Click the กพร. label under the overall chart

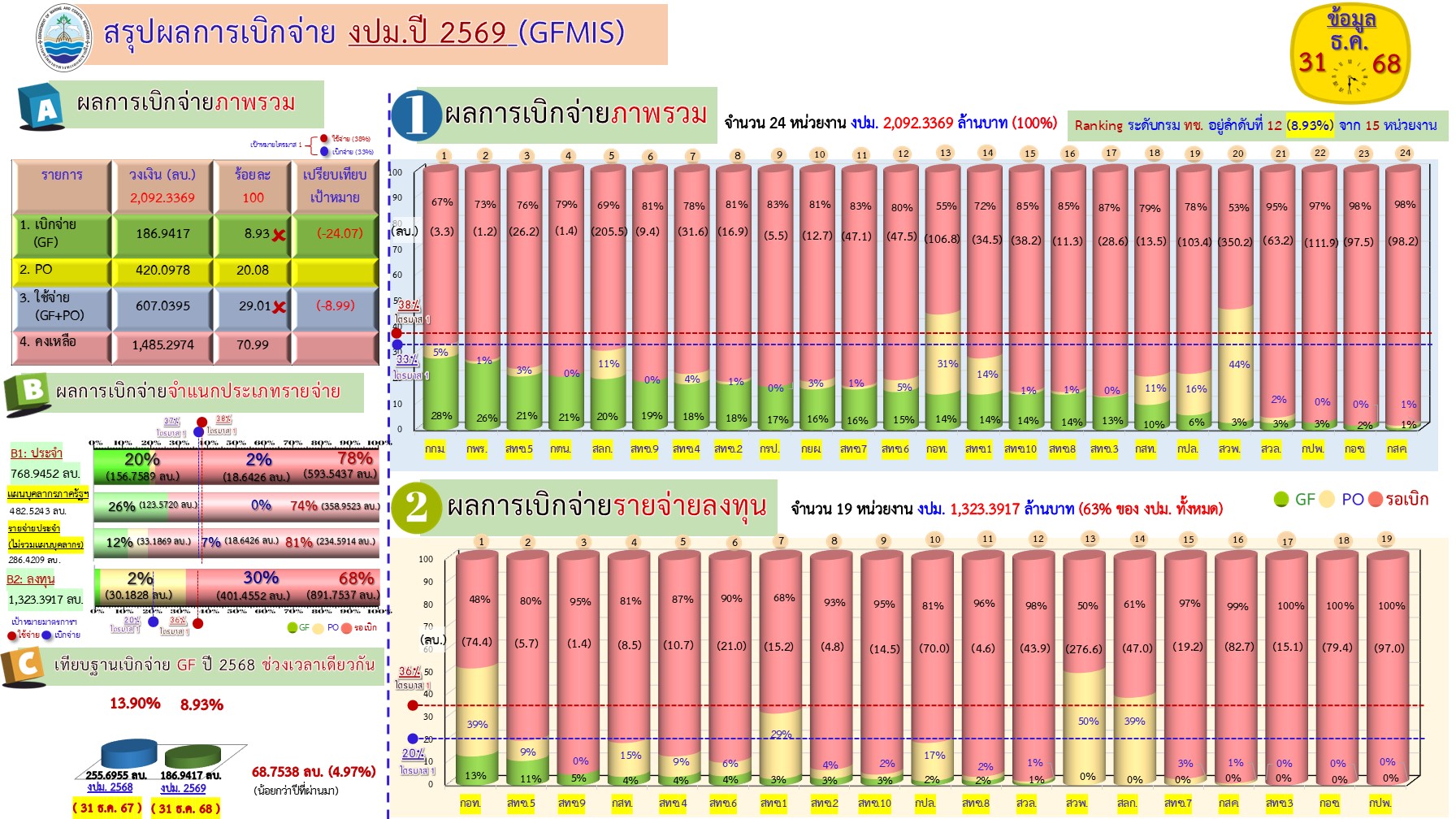(476, 448)
